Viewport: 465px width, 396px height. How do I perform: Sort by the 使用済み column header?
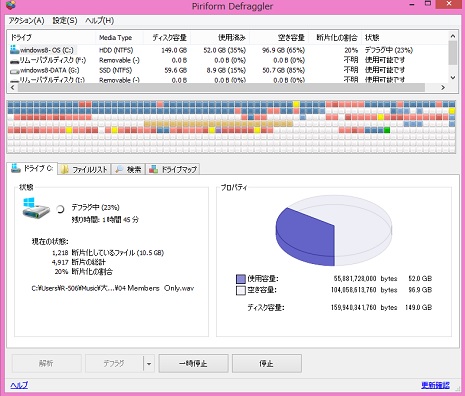[220, 37]
